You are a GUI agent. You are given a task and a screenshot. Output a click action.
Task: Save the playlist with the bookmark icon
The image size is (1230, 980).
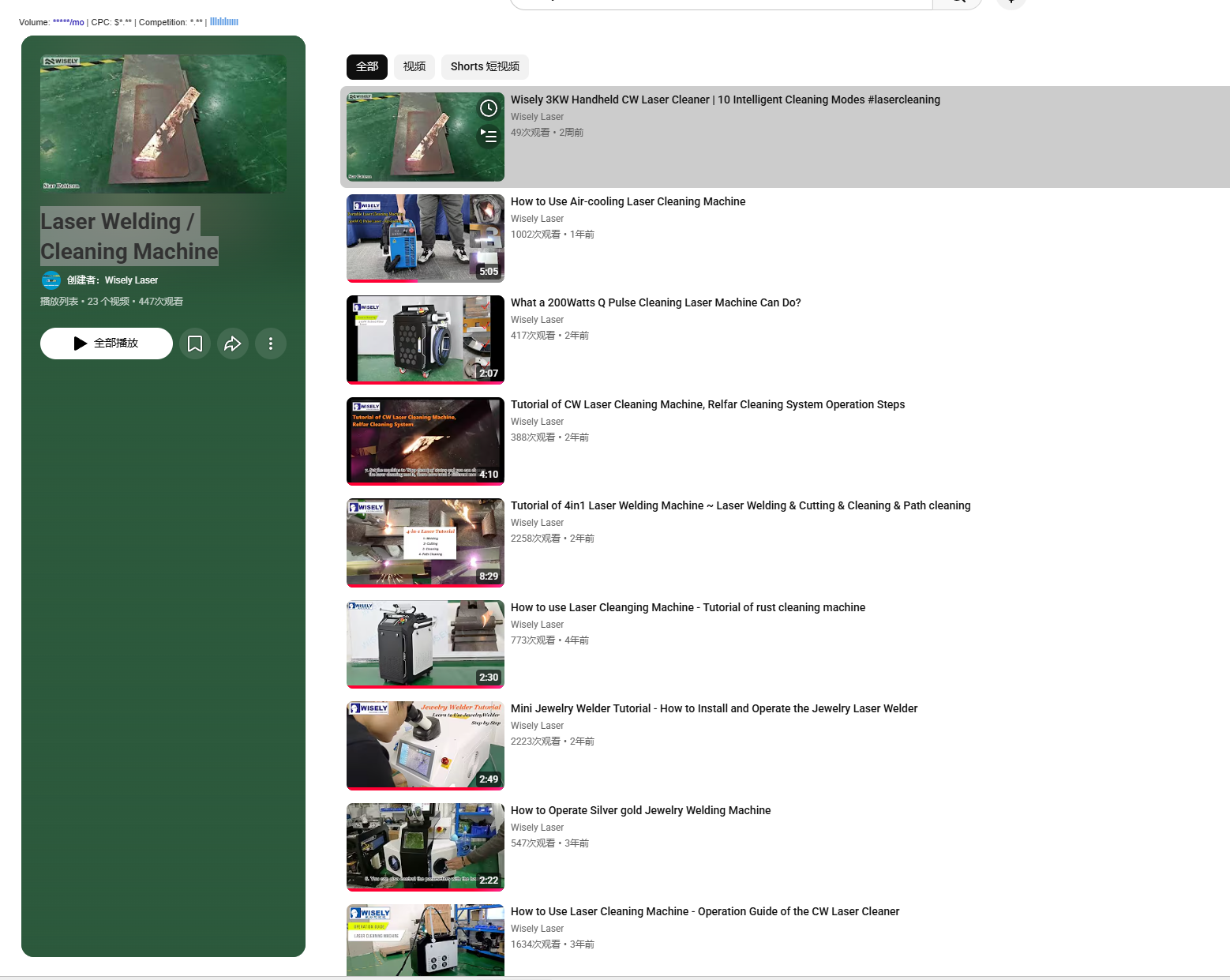pyautogui.click(x=195, y=344)
